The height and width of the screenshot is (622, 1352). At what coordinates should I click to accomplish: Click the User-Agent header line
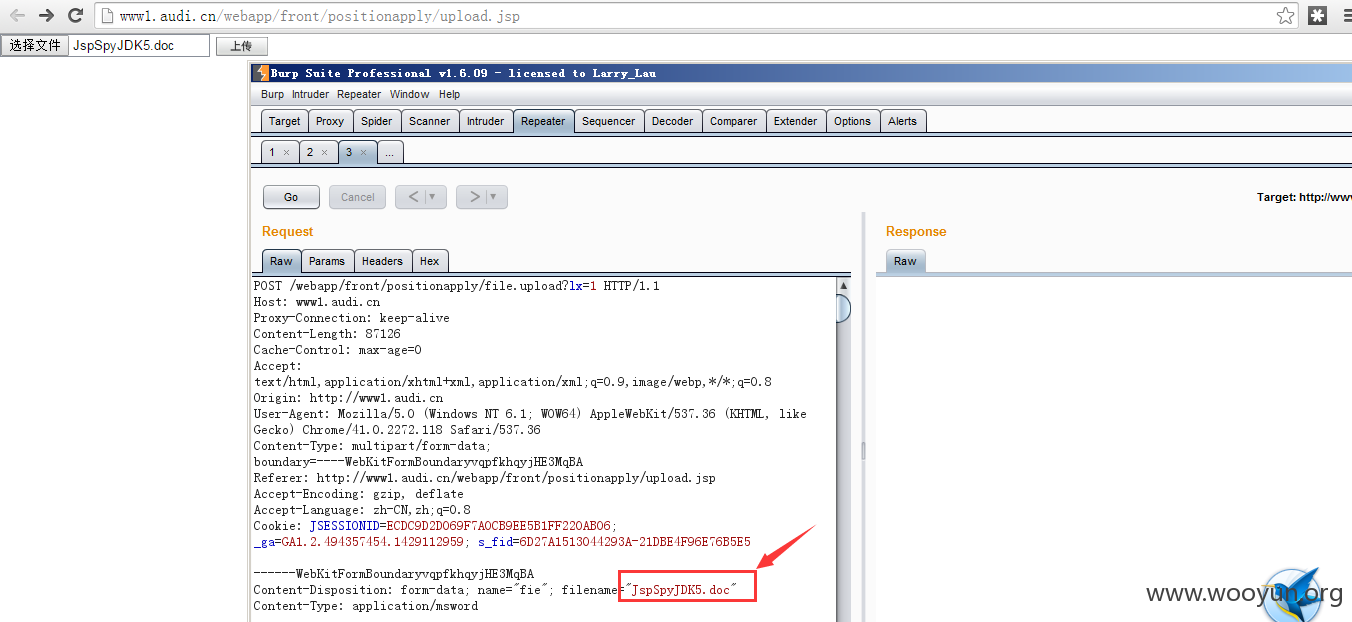pos(530,422)
